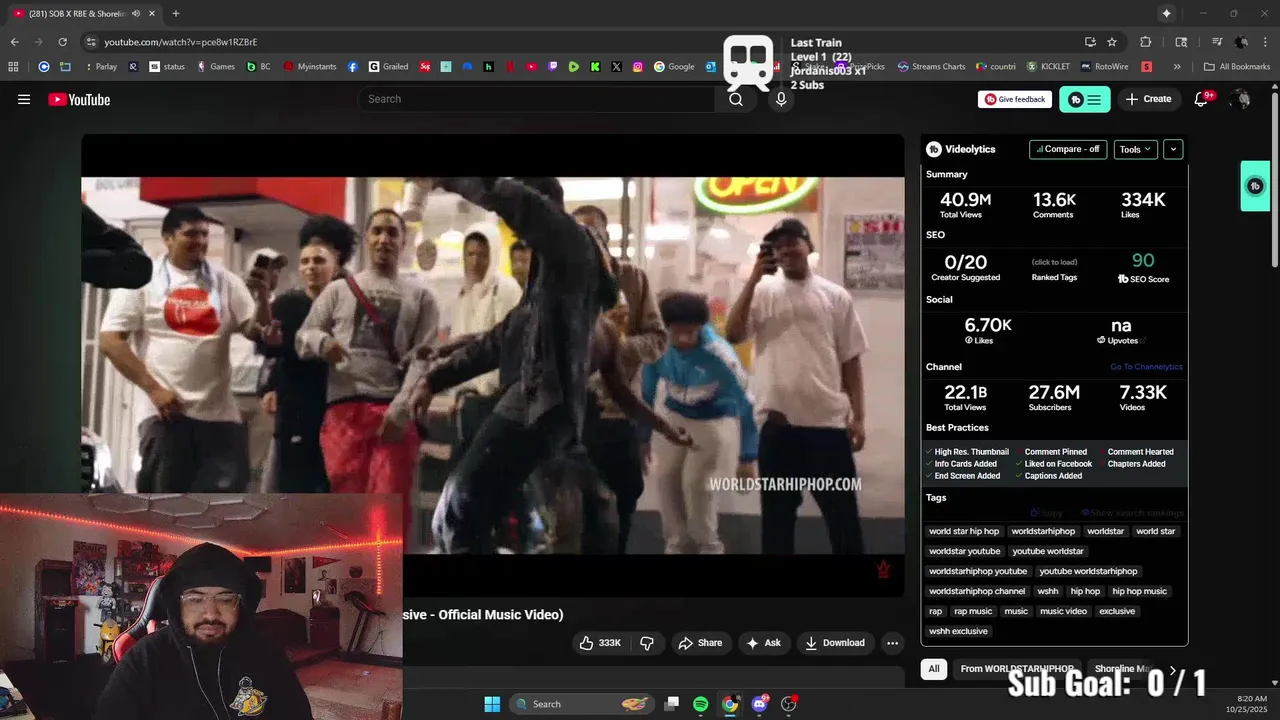Open a new browser tab
The height and width of the screenshot is (720, 1280).
pos(175,13)
